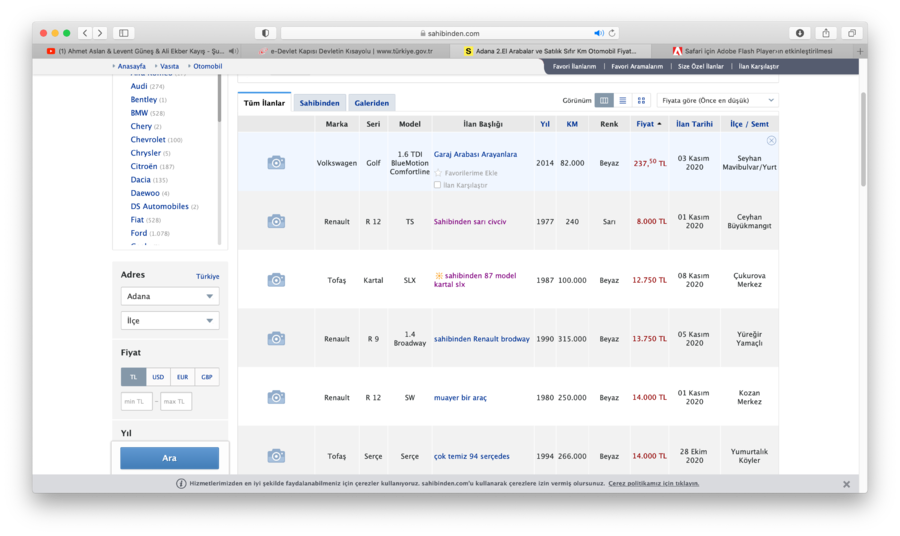Image resolution: width=900 pixels, height=536 pixels.
Task: Reload the sahibinden.com page
Action: (612, 33)
